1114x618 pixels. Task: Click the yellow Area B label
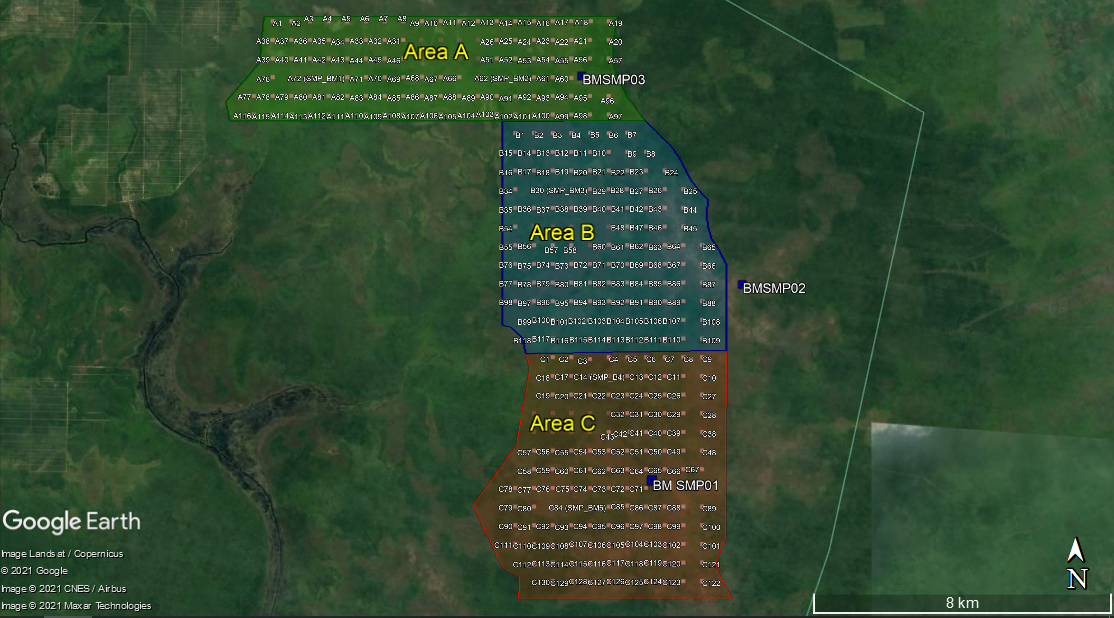click(x=563, y=233)
